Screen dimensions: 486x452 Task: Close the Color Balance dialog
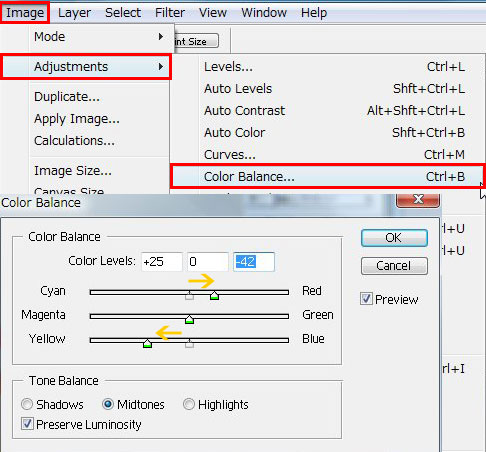[x=418, y=200]
